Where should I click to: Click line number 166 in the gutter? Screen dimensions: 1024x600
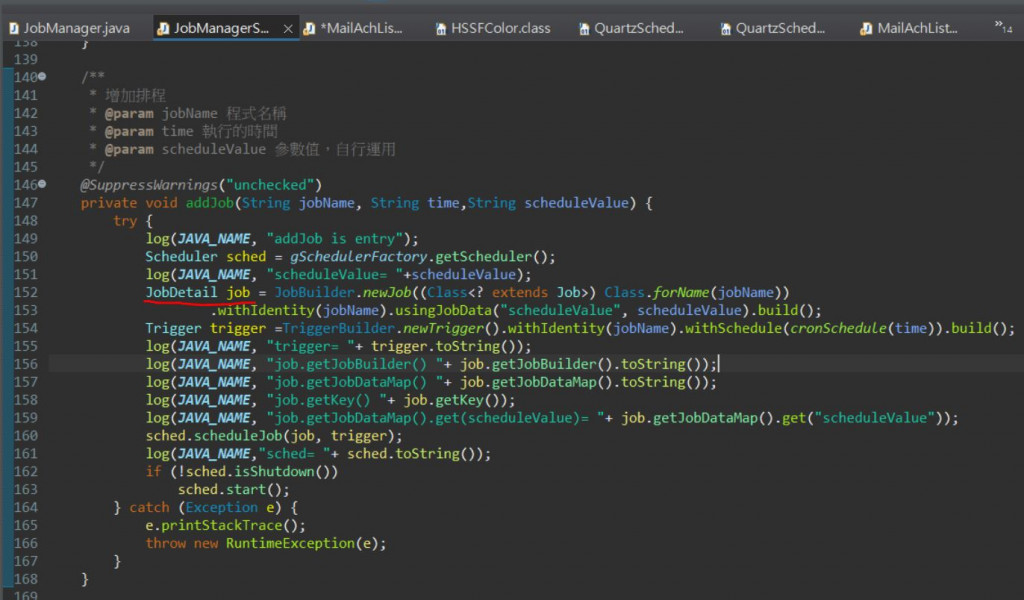[25, 543]
